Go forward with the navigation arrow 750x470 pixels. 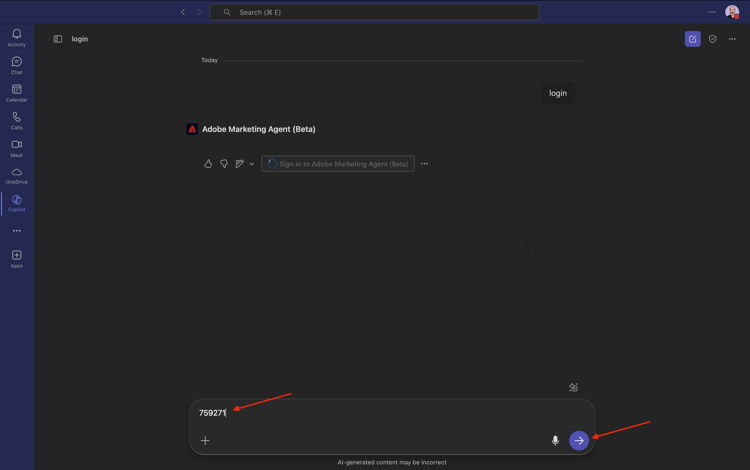pos(199,12)
